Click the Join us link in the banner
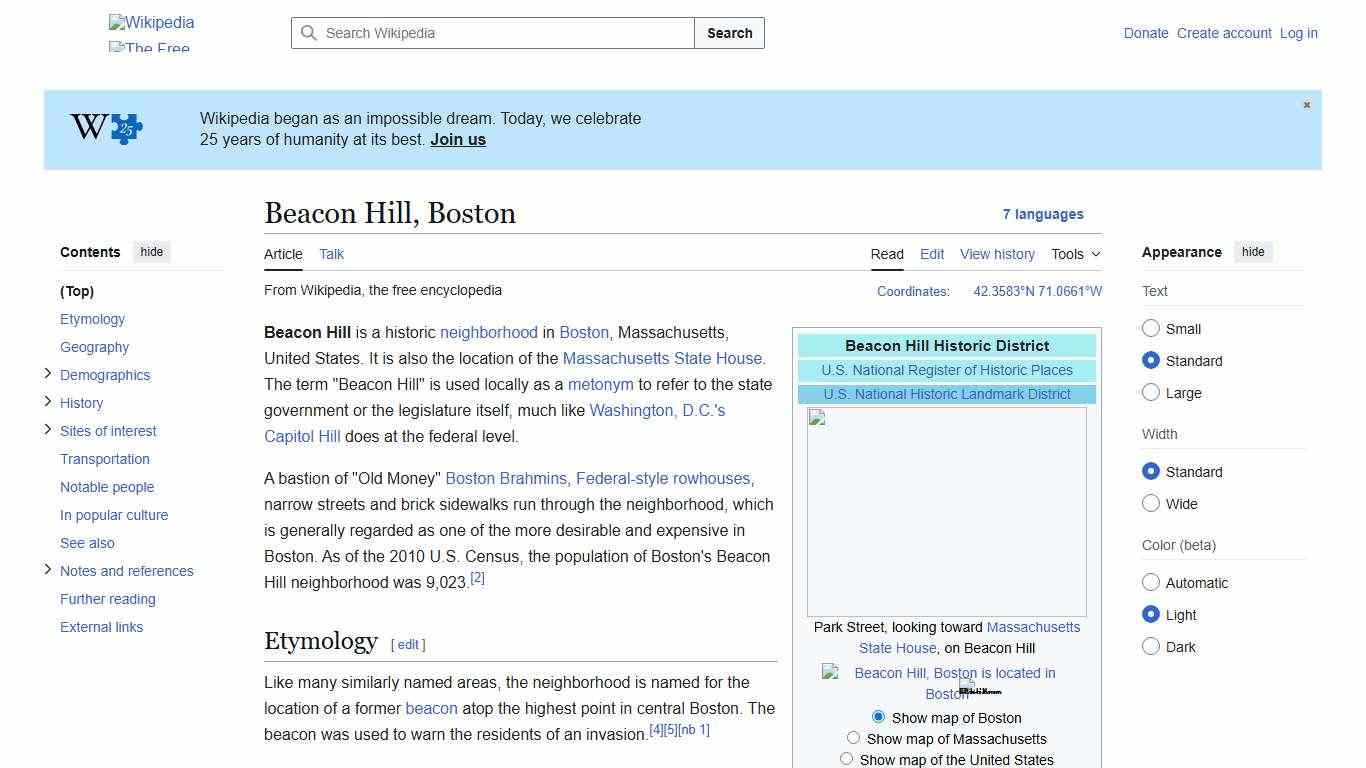 pos(457,139)
